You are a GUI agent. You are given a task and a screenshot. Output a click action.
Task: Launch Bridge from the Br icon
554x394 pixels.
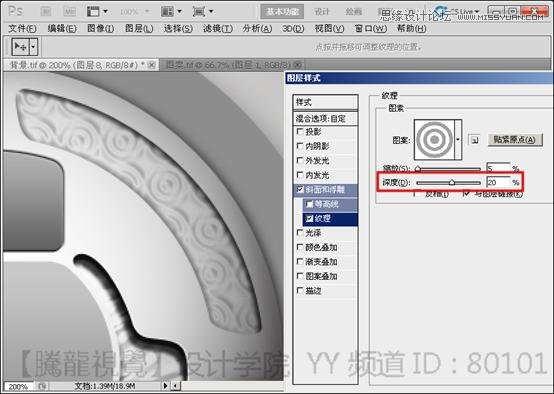click(x=46, y=12)
